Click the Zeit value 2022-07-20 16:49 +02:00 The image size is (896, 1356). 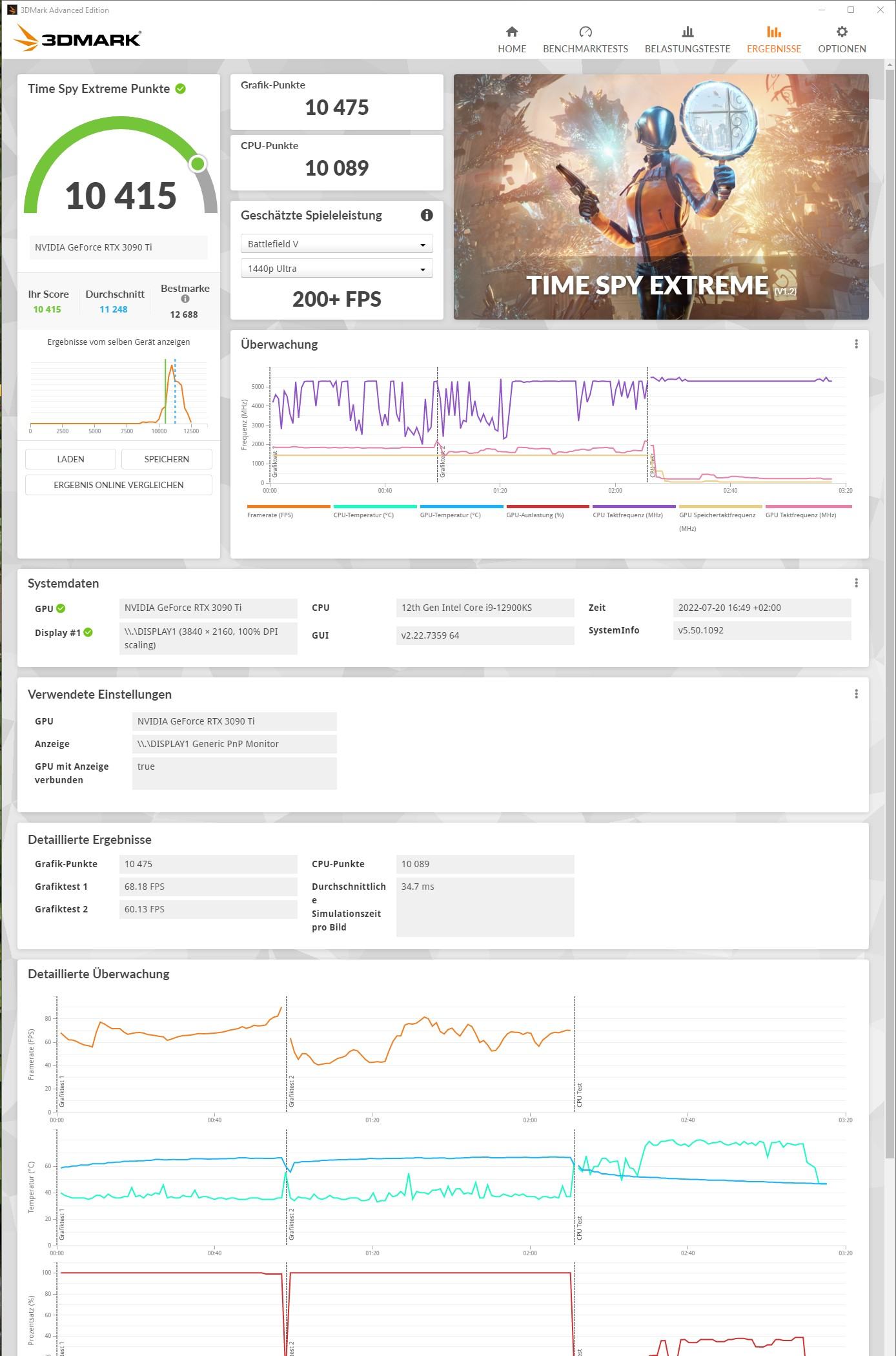(x=762, y=608)
